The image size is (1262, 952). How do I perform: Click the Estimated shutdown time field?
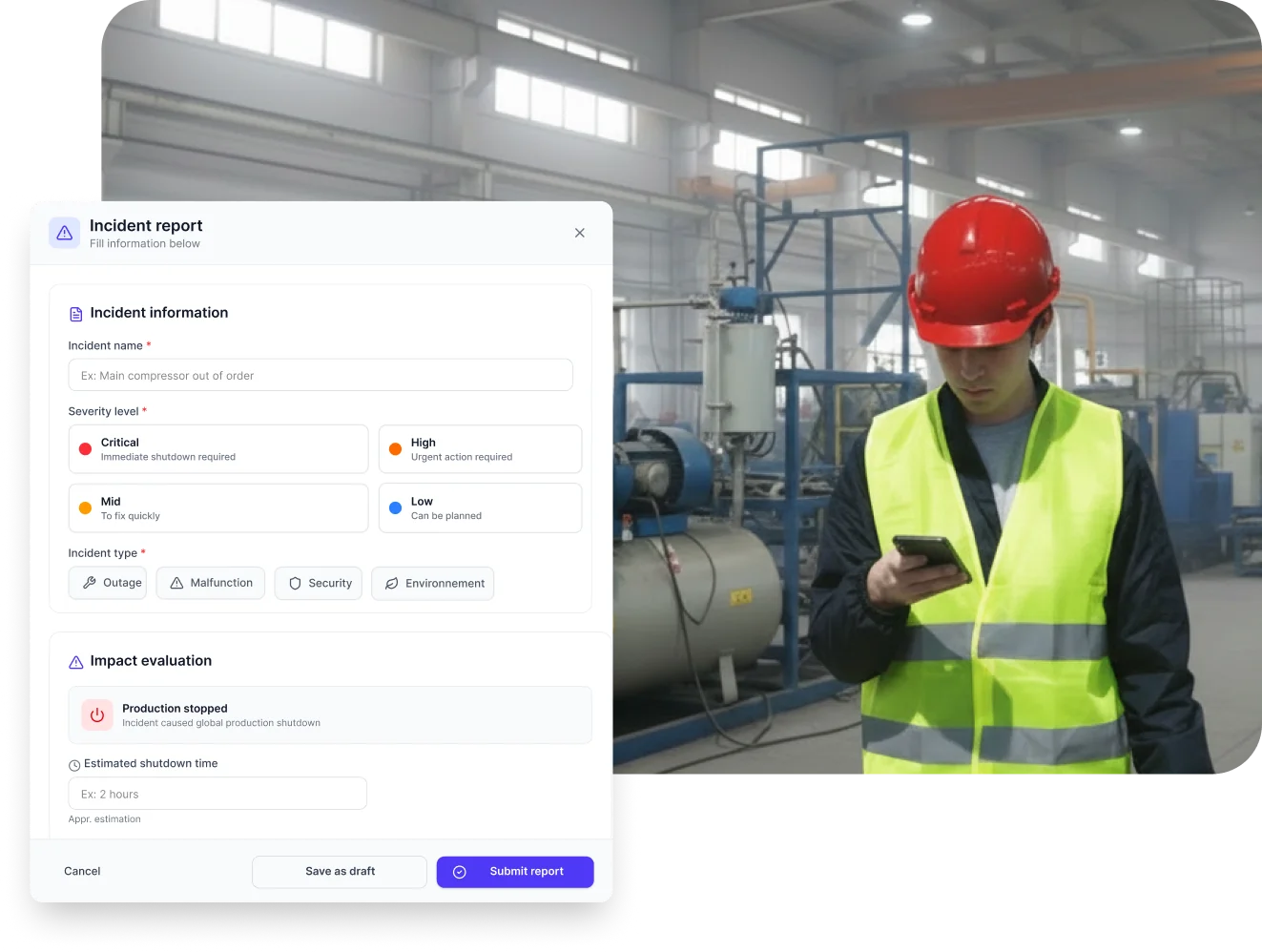(x=217, y=794)
